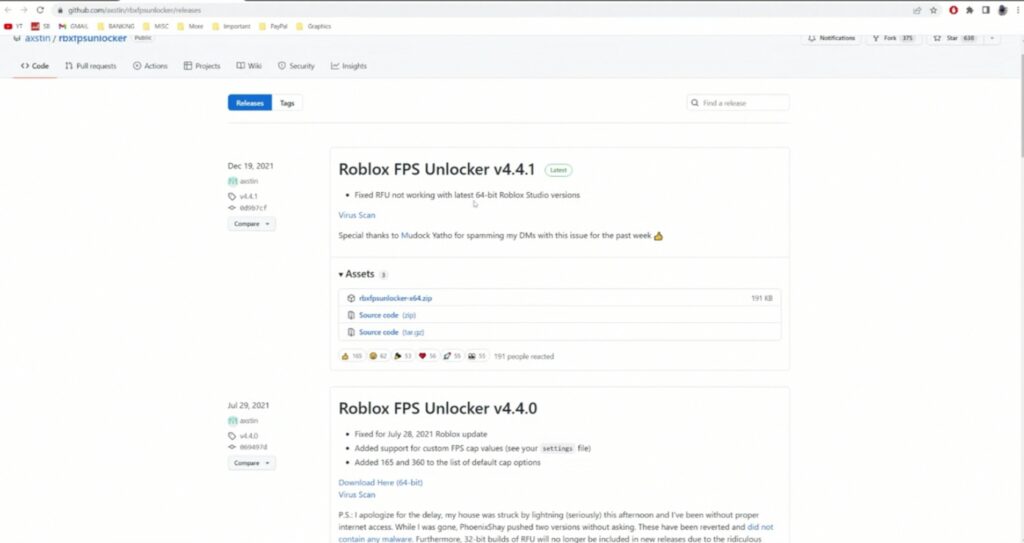Click the party popper reaction
Image resolution: width=1024 pixels, height=543 pixels.
tap(402, 357)
